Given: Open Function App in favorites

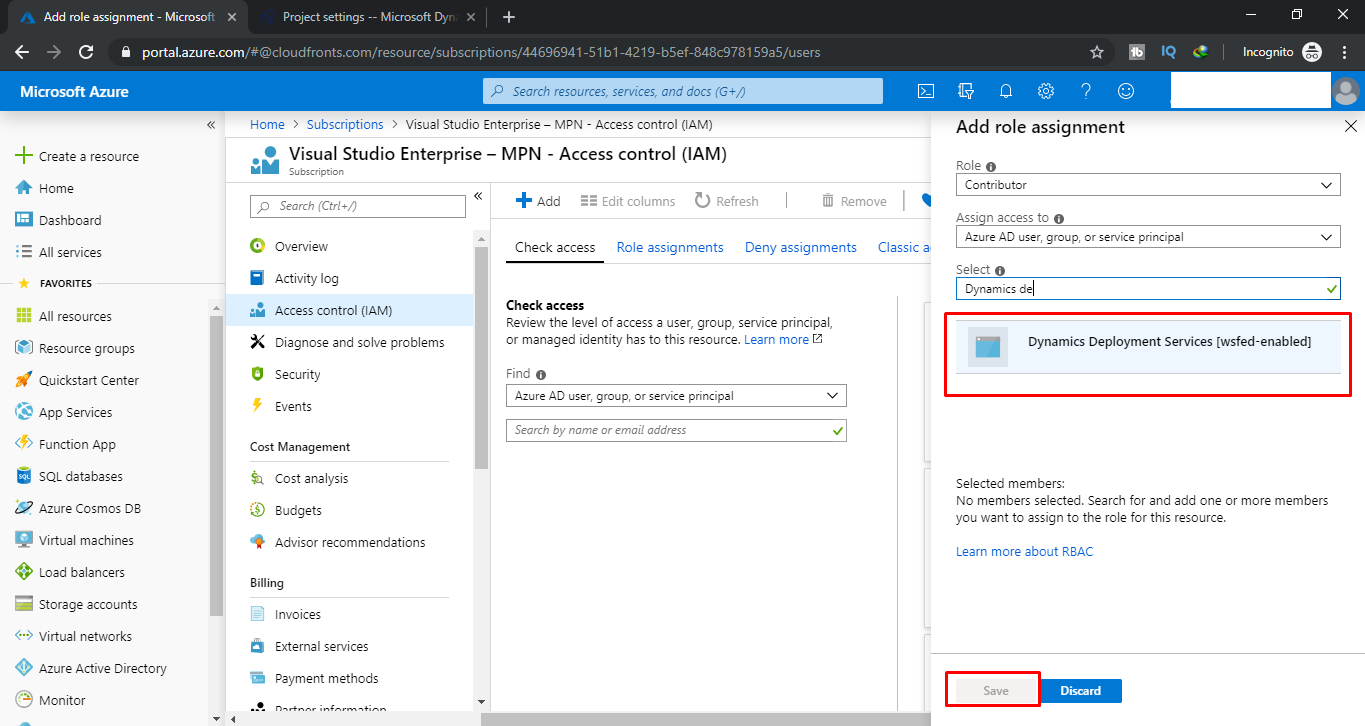Looking at the screenshot, I should click(x=77, y=444).
